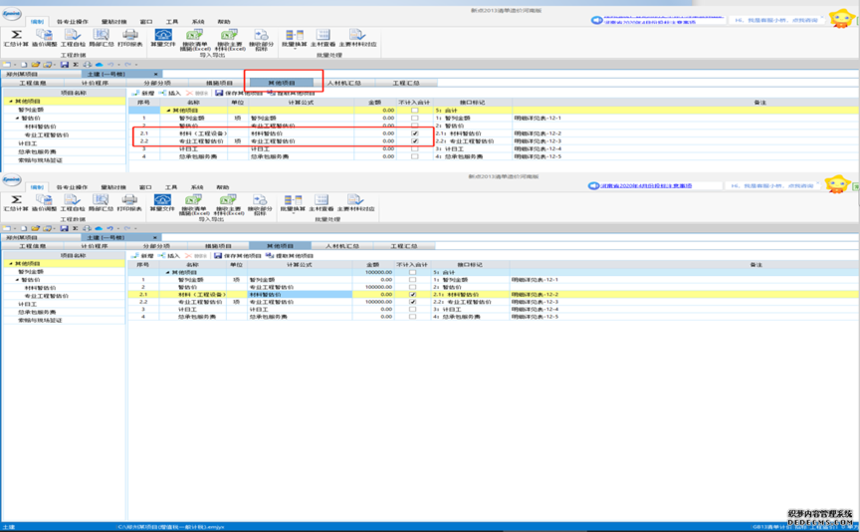The image size is (860, 532).
Task: Open 算量文件 icon in upper ribbon
Action: (161, 36)
